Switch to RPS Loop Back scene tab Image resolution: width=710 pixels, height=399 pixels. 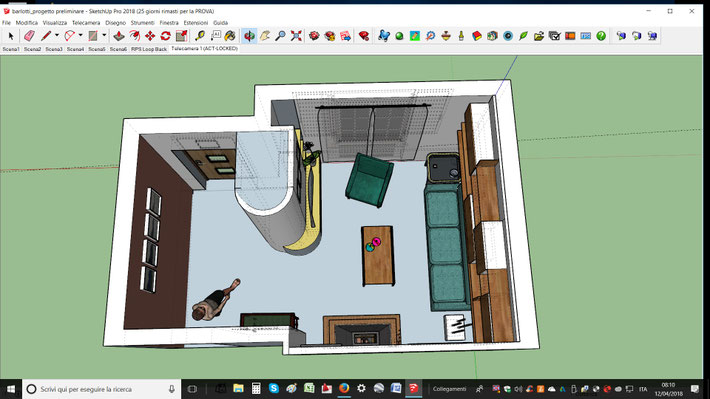[149, 49]
